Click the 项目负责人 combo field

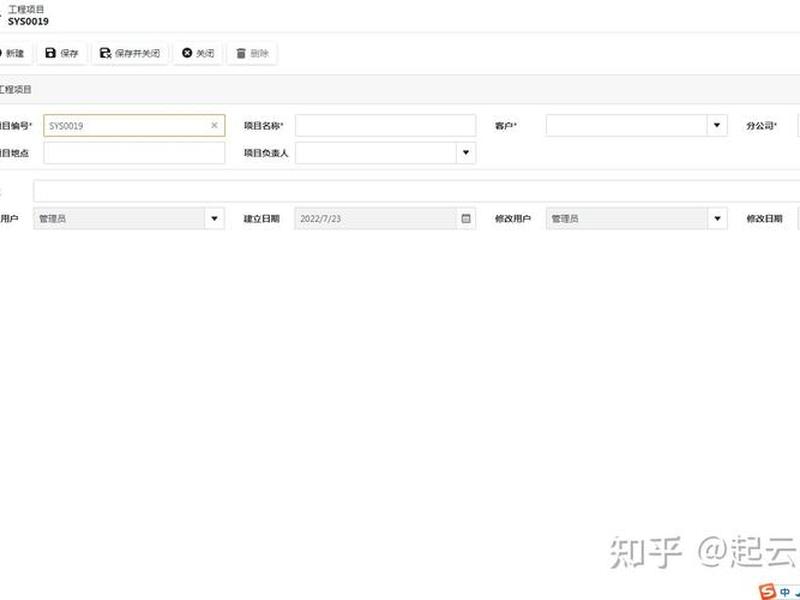385,153
